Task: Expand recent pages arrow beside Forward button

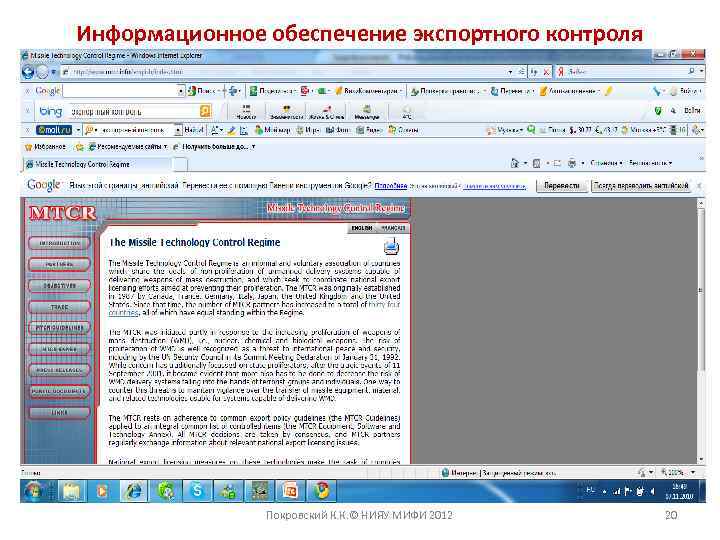Action: tap(54, 72)
